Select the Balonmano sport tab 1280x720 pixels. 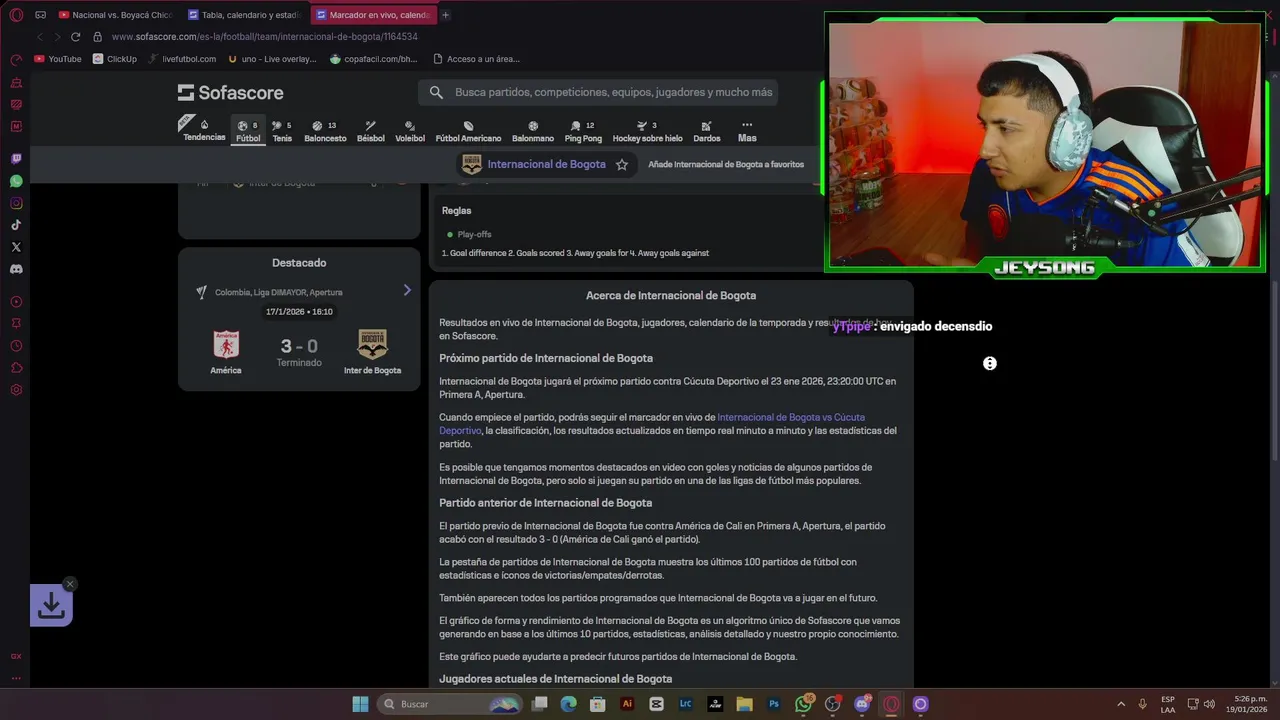(x=533, y=131)
